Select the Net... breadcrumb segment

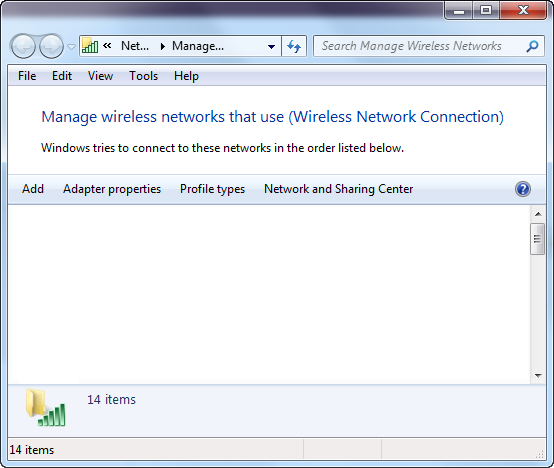click(x=135, y=46)
